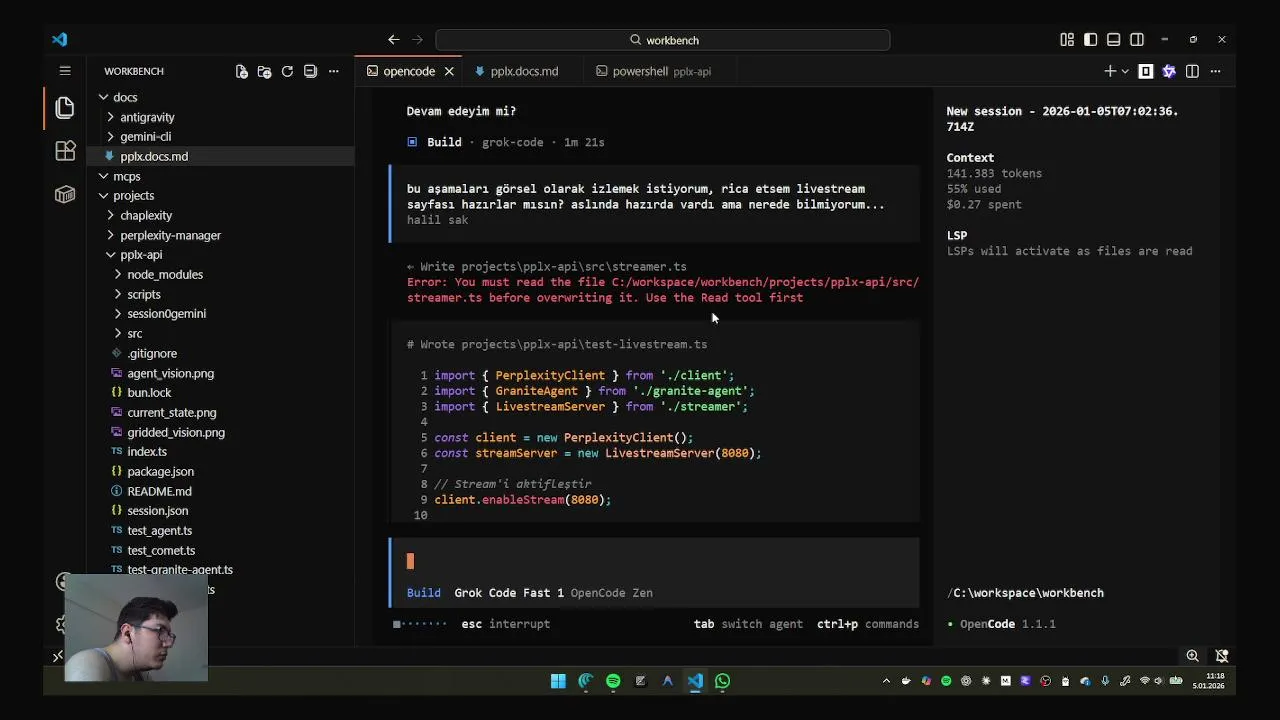Open the Extensions view in activity bar
This screenshot has height=720, width=1280.
click(65, 151)
